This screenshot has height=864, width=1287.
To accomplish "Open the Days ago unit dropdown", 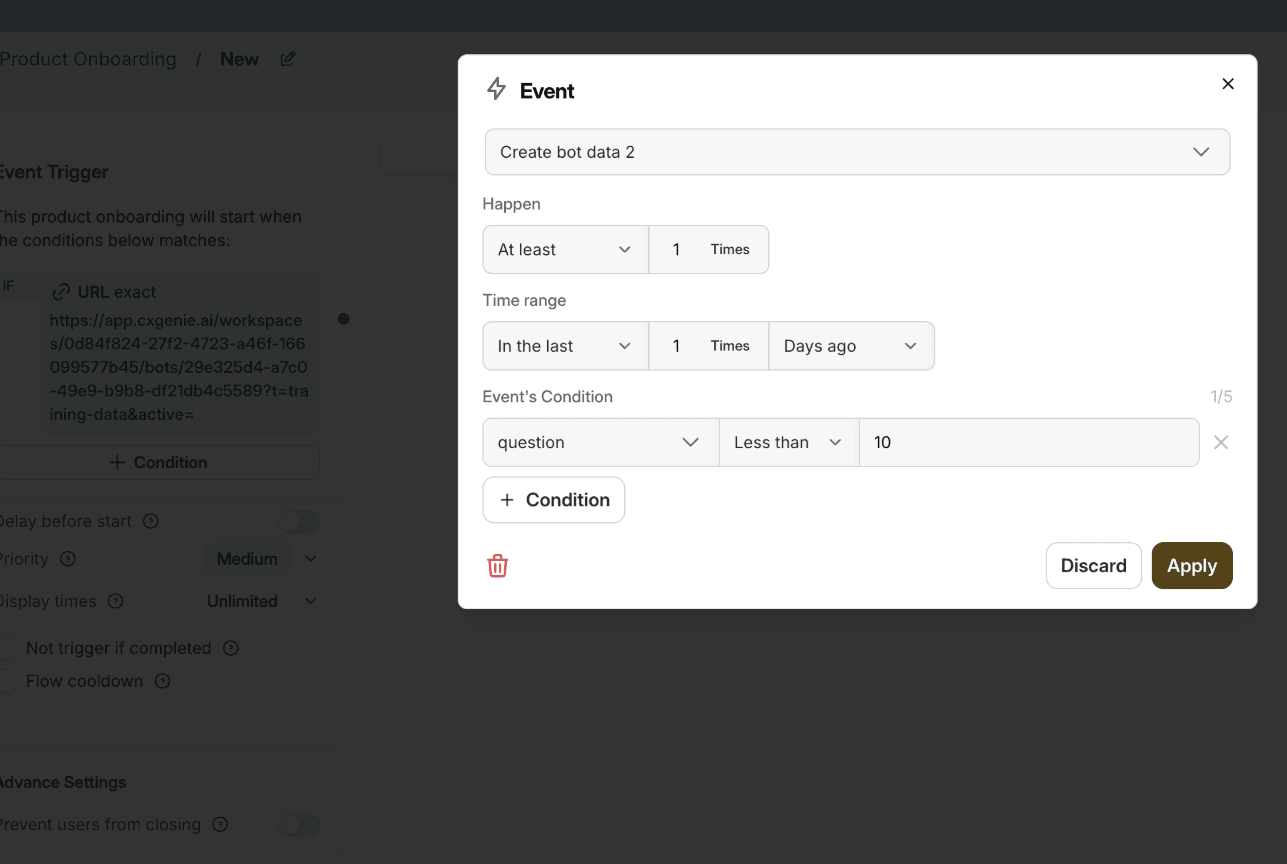I will click(x=851, y=346).
